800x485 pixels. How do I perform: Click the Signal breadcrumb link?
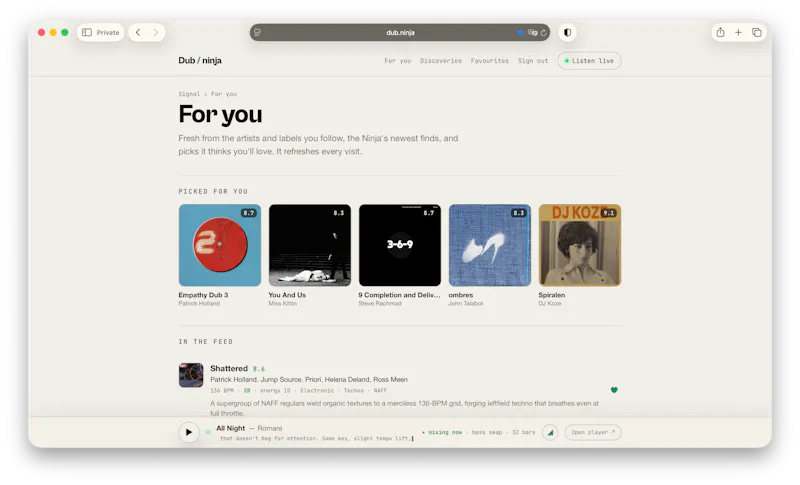[189, 94]
